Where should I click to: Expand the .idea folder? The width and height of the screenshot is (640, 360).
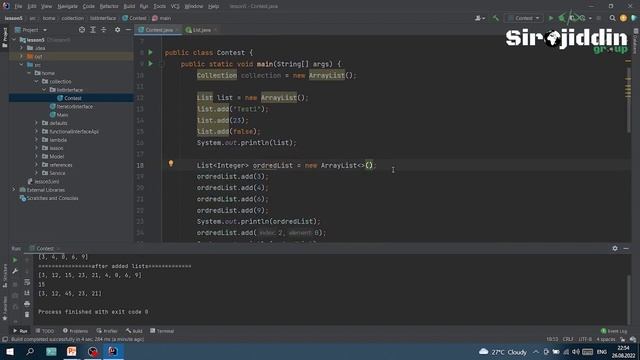coord(22,48)
